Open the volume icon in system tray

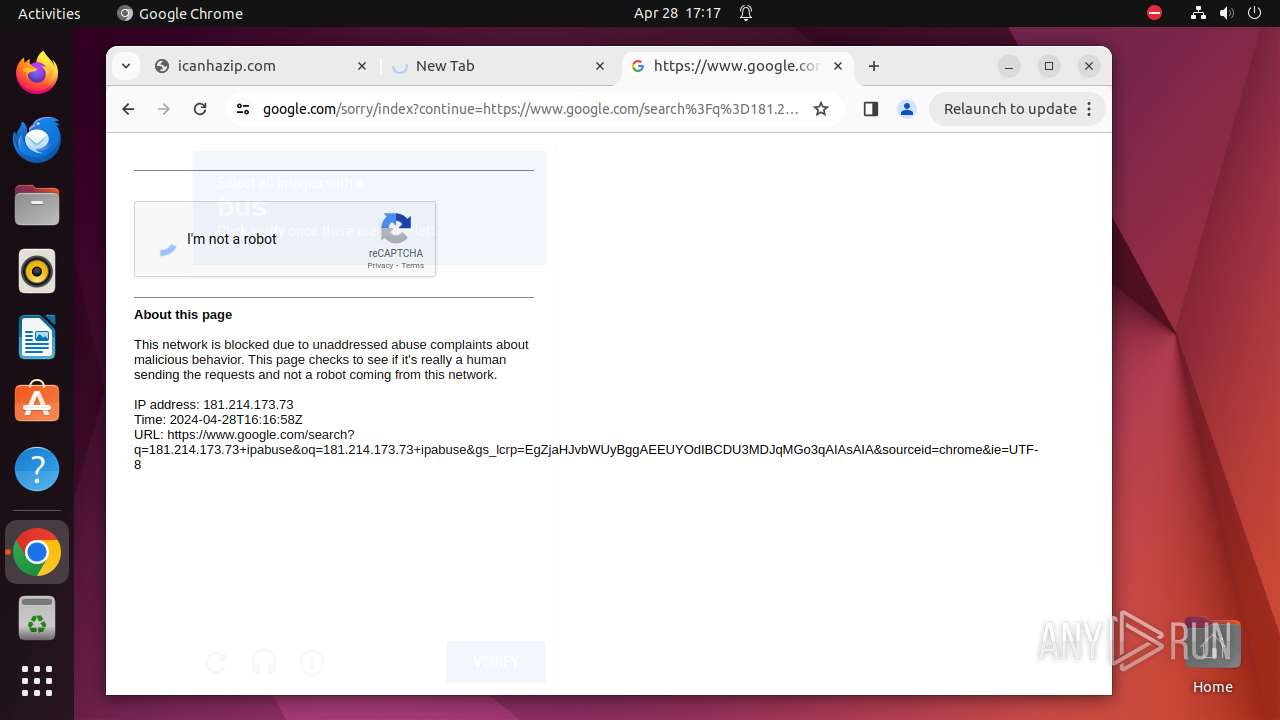[x=1227, y=13]
